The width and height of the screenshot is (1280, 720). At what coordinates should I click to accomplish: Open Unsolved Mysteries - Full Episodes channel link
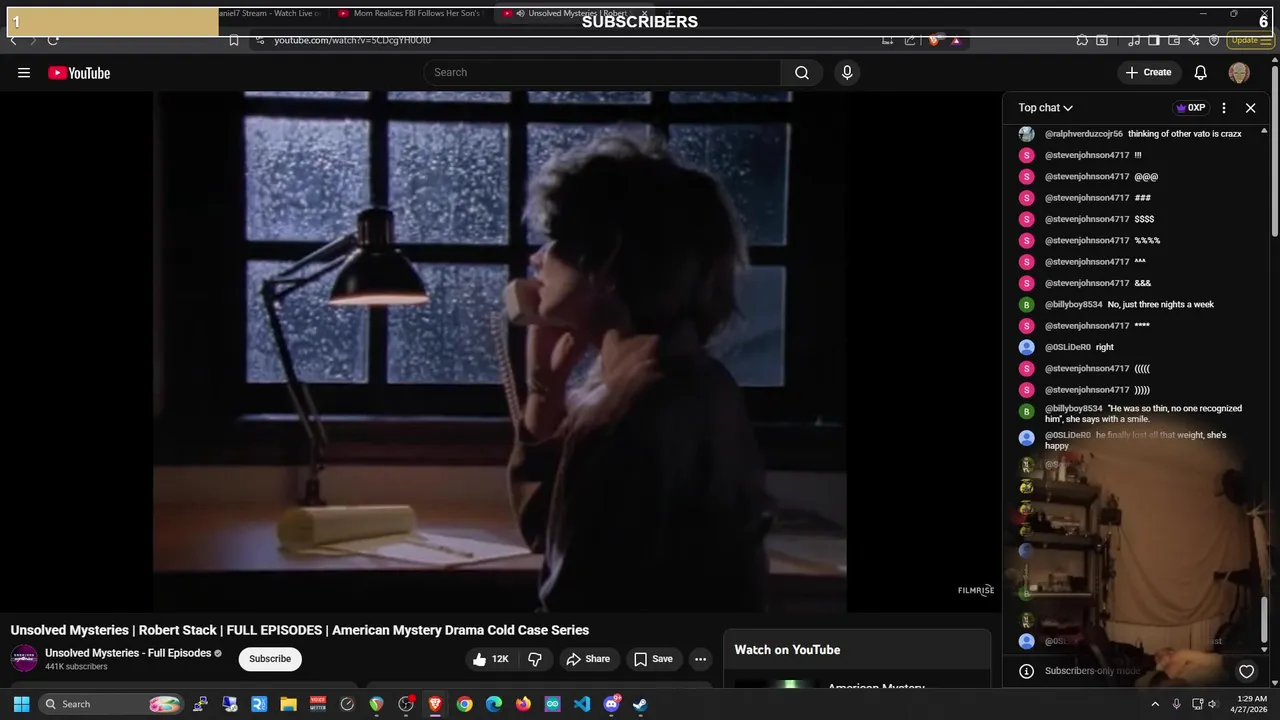tap(128, 653)
